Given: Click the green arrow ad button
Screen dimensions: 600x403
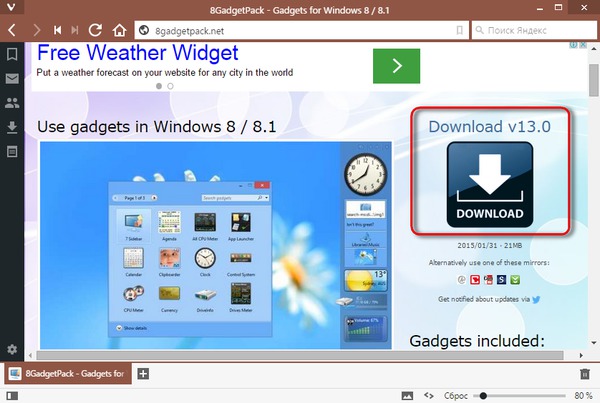Looking at the screenshot, I should coord(396,66).
